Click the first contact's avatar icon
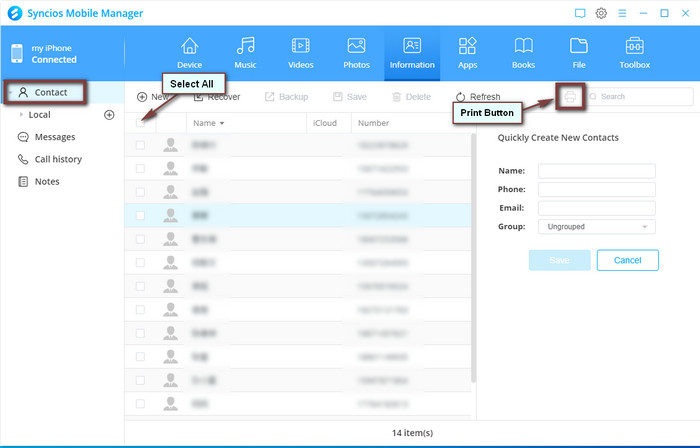 (x=170, y=145)
